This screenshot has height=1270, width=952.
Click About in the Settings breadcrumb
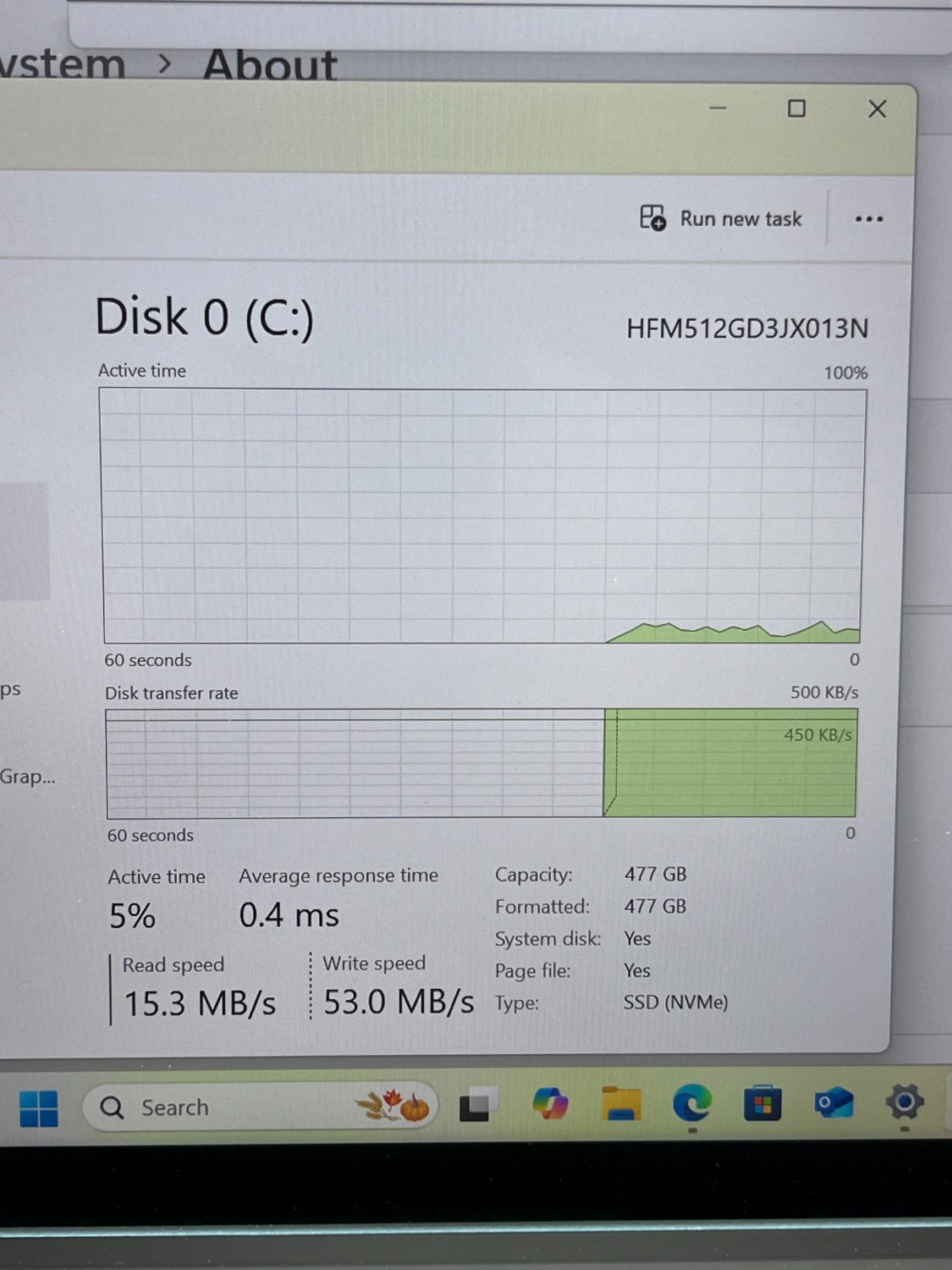tap(268, 63)
